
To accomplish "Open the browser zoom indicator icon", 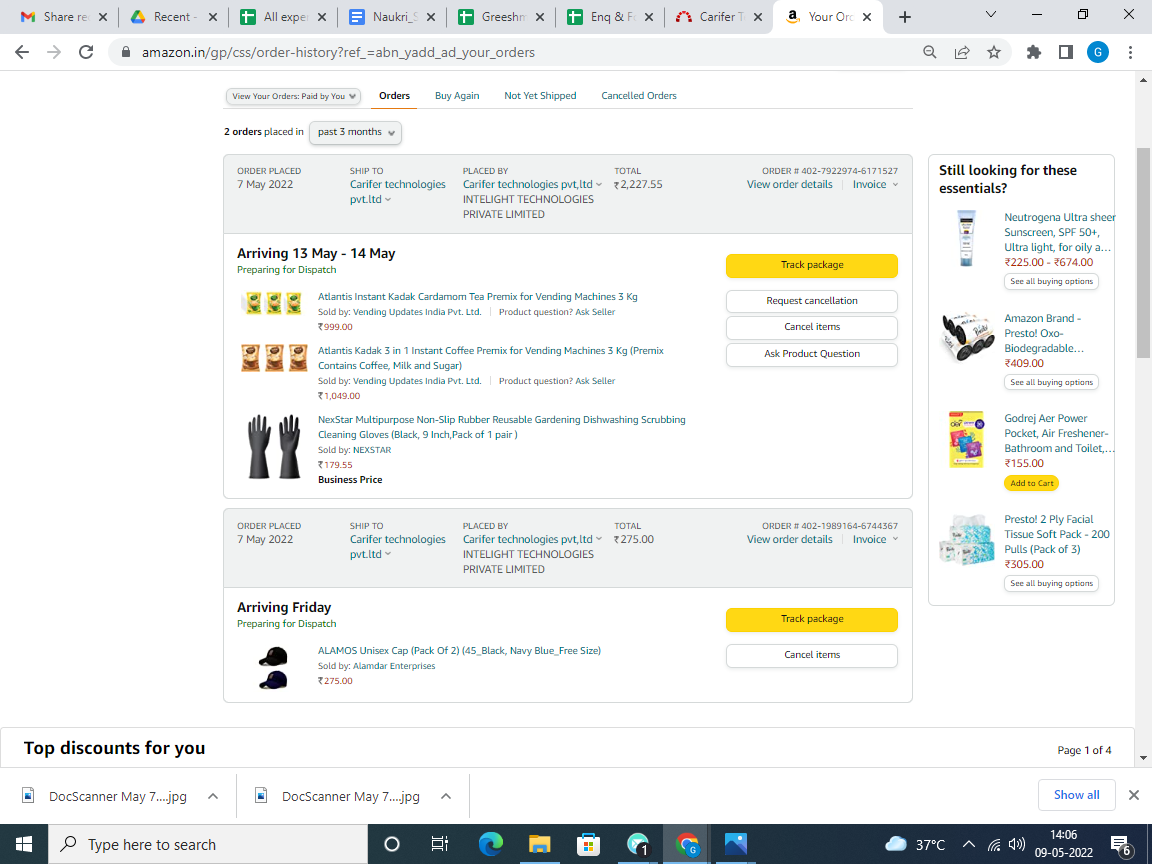I will (x=929, y=52).
